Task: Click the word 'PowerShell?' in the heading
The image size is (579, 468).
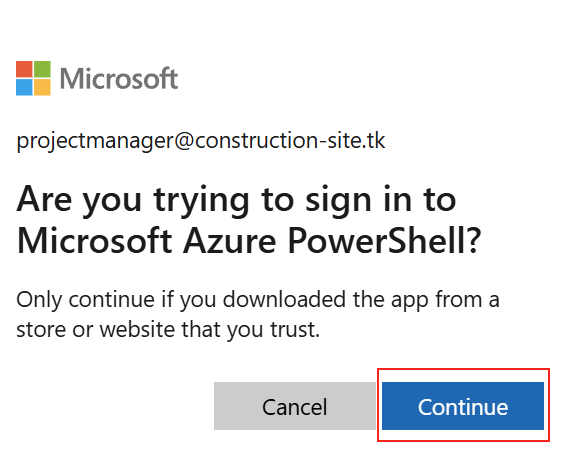Action: [x=385, y=240]
